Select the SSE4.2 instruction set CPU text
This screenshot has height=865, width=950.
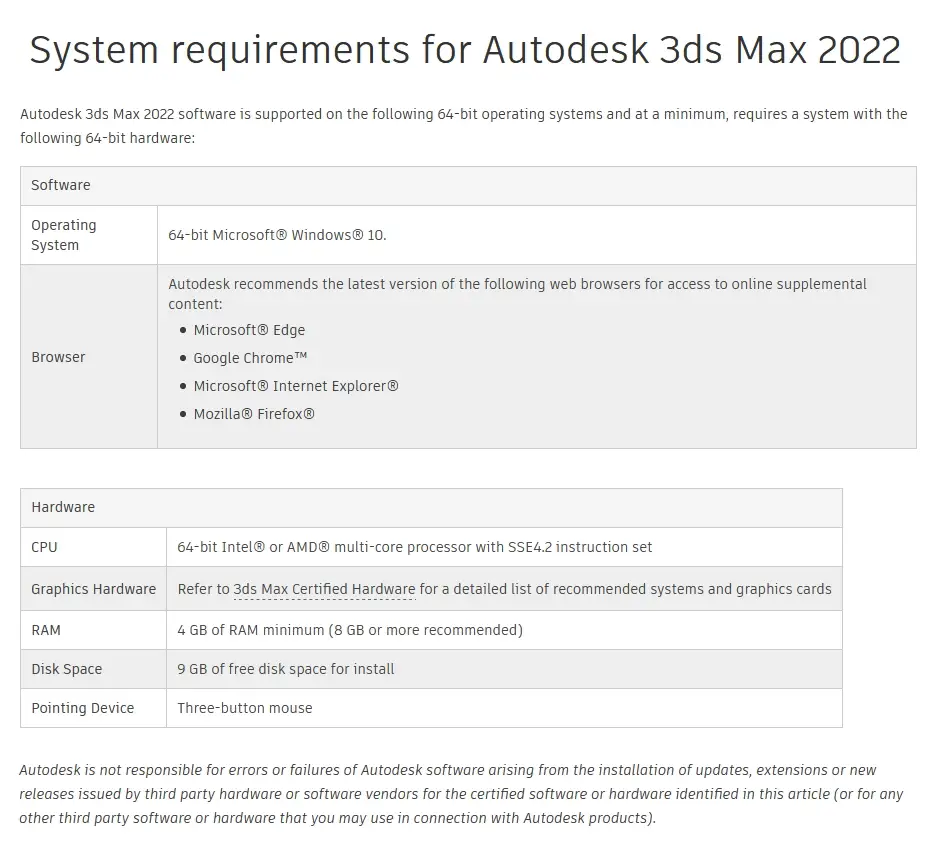coord(414,547)
